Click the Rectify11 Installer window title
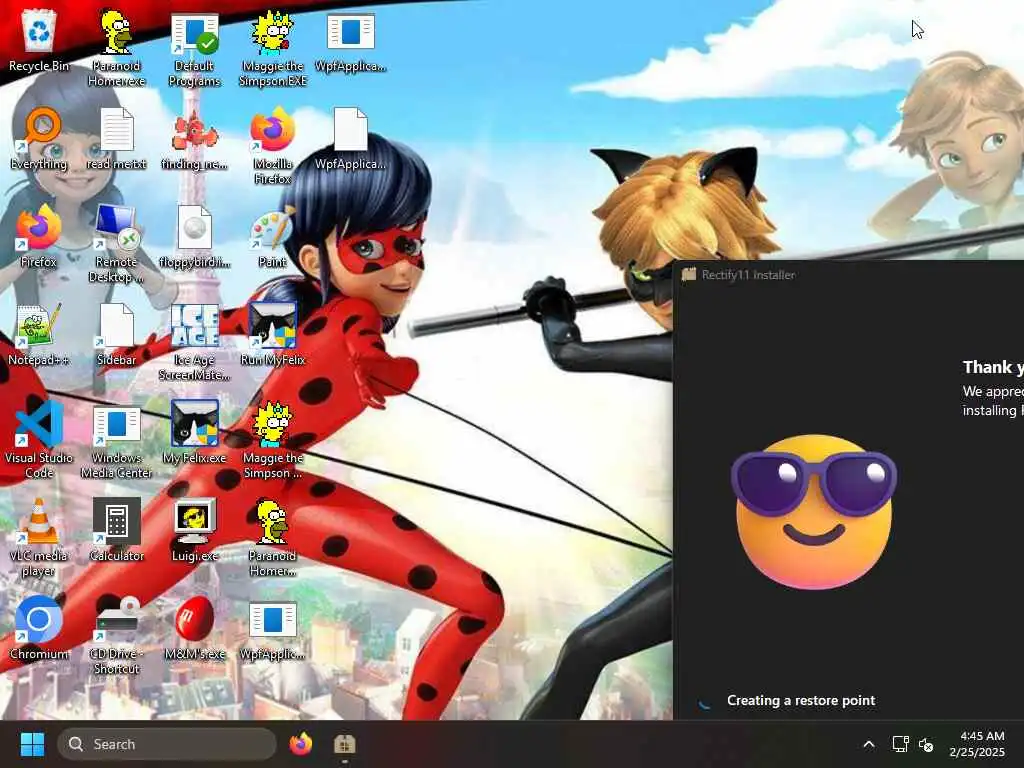The width and height of the screenshot is (1024, 768). click(x=748, y=275)
